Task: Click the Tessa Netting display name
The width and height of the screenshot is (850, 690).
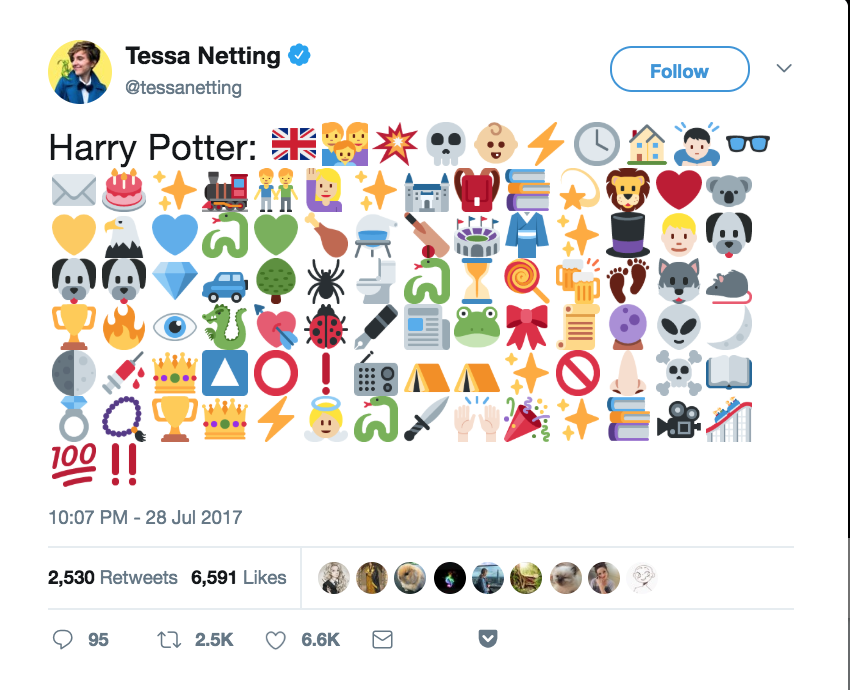Action: pos(203,56)
